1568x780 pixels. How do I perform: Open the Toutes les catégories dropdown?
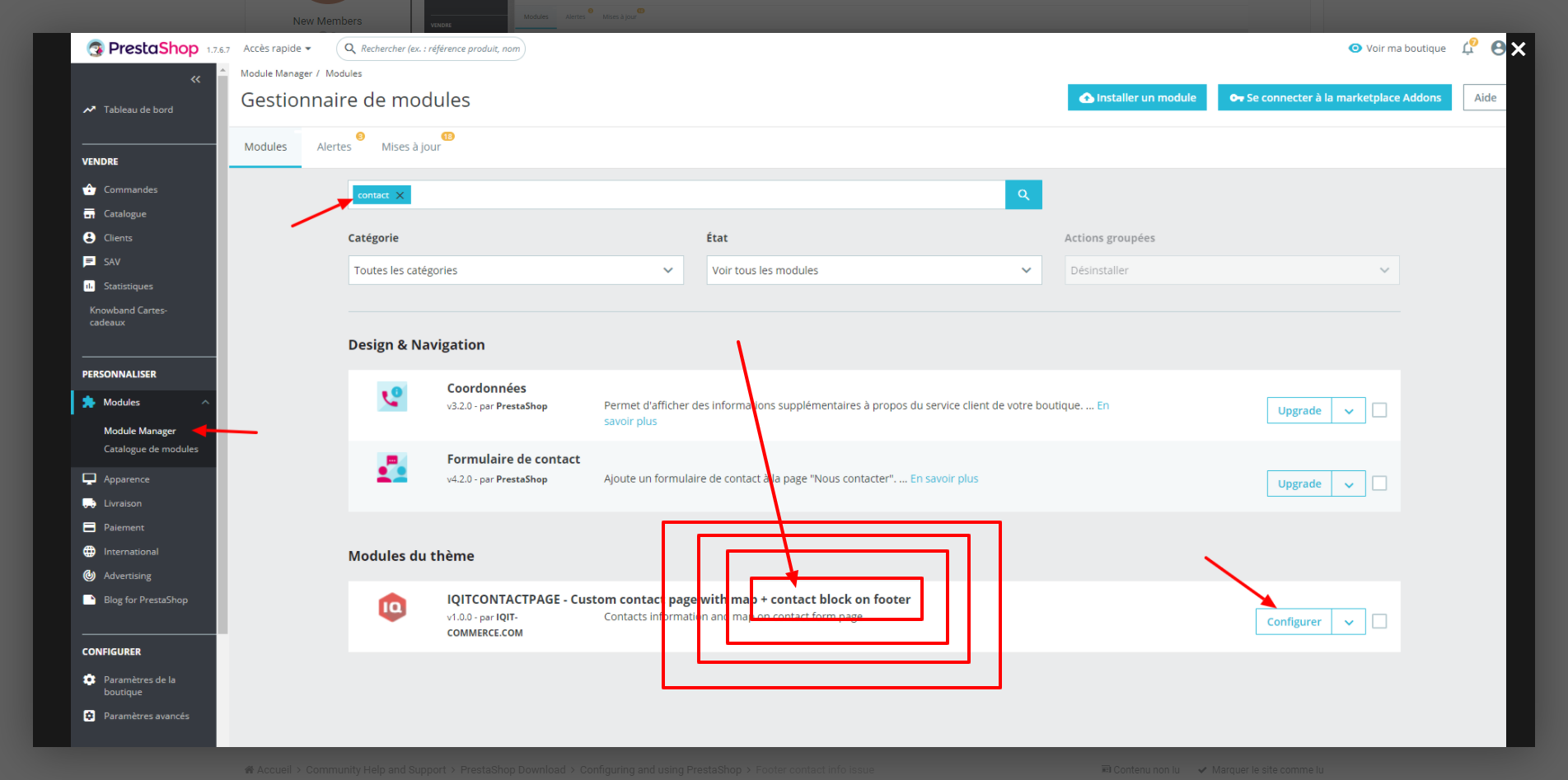(x=516, y=270)
